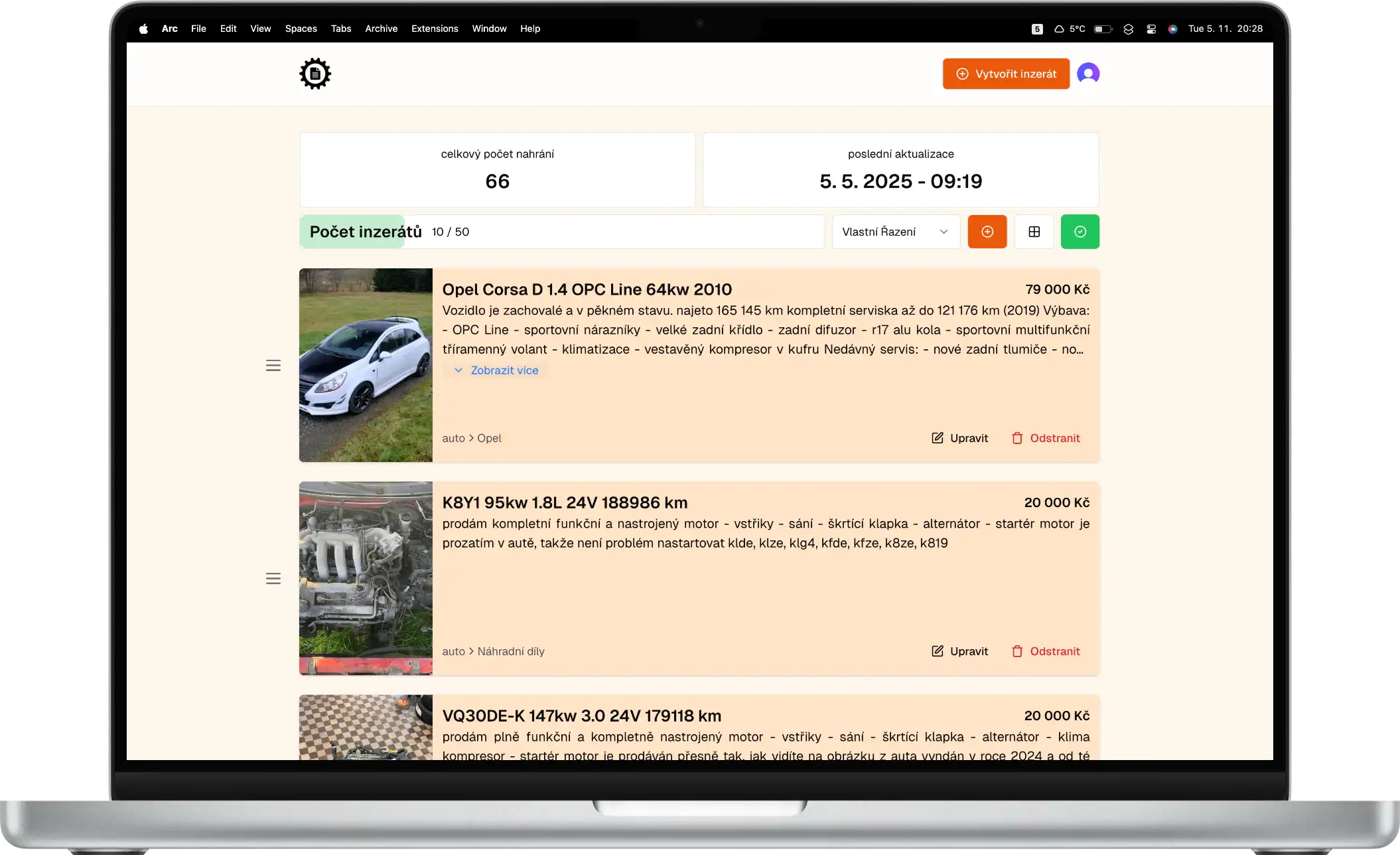1400x855 pixels.
Task: Click the green checkmark confirm icon
Action: coord(1080,232)
